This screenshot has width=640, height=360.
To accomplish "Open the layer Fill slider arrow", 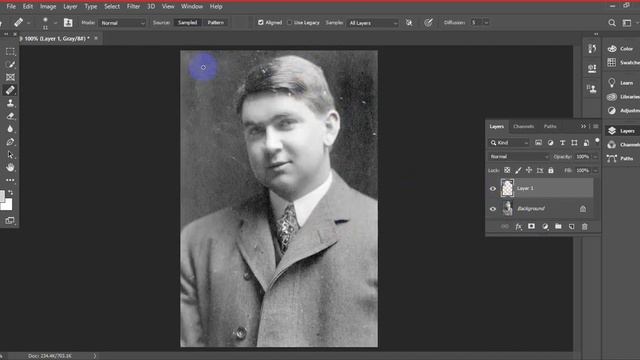I will (596, 170).
